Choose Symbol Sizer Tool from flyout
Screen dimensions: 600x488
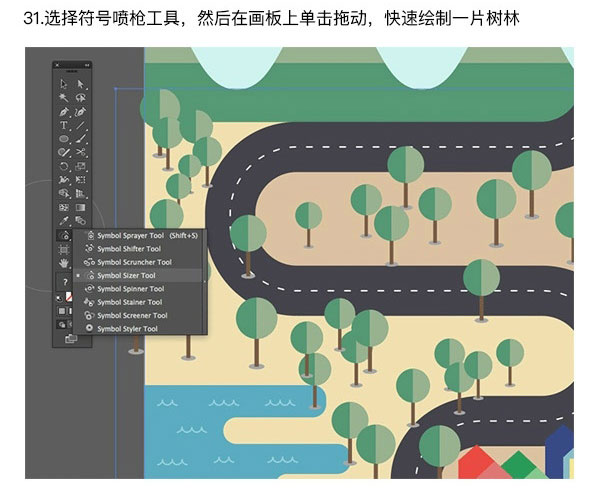point(140,276)
